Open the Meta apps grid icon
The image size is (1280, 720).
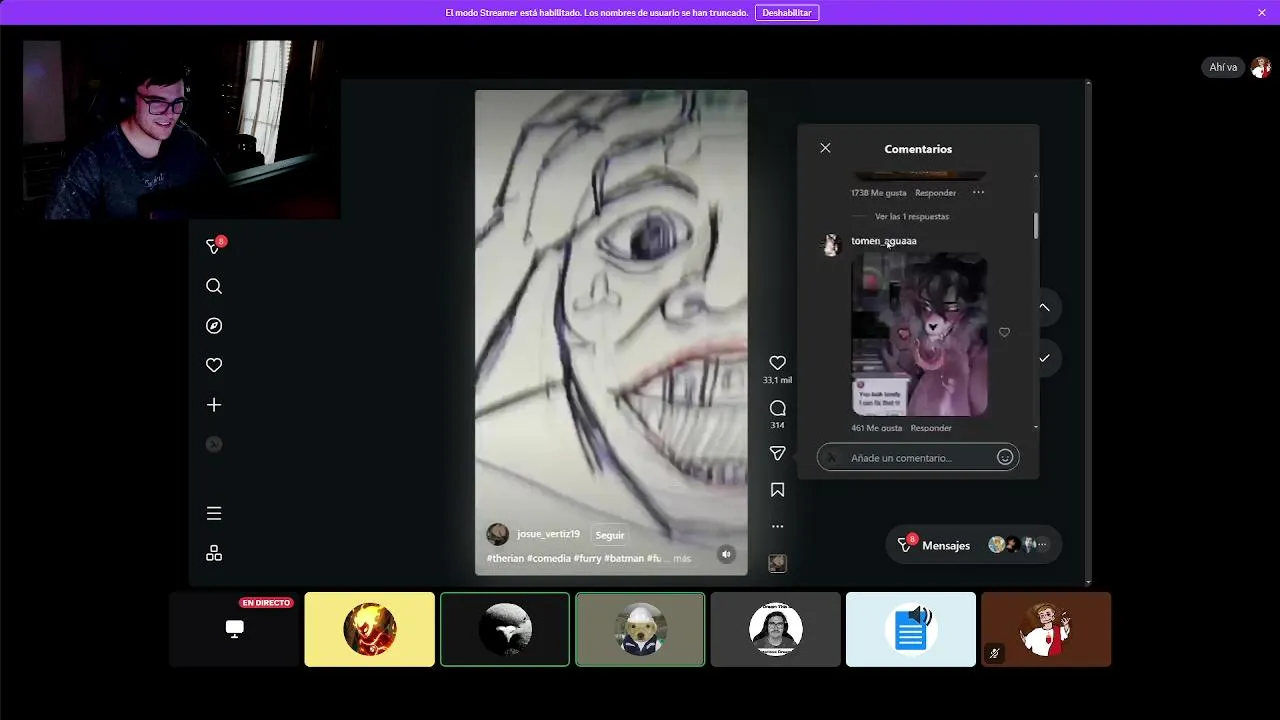[x=214, y=553]
